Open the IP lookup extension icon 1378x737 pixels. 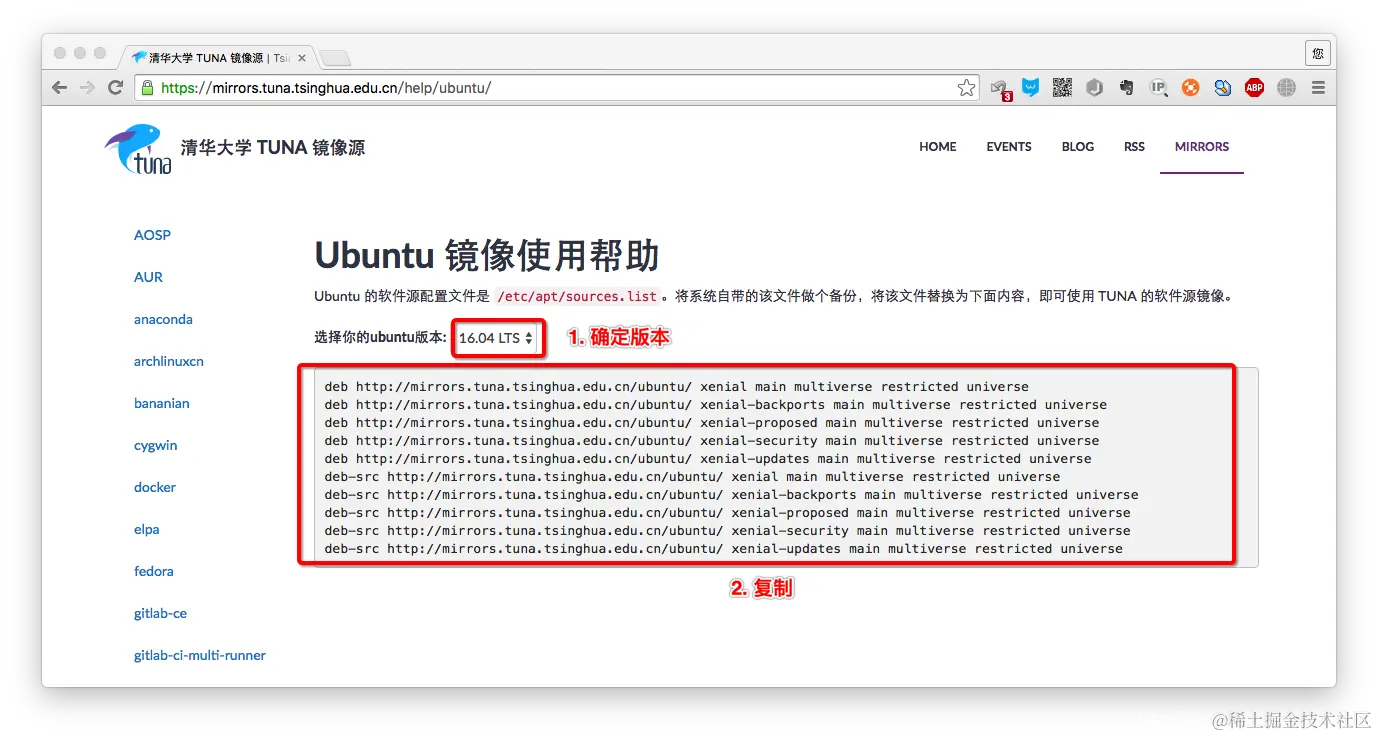(1159, 88)
